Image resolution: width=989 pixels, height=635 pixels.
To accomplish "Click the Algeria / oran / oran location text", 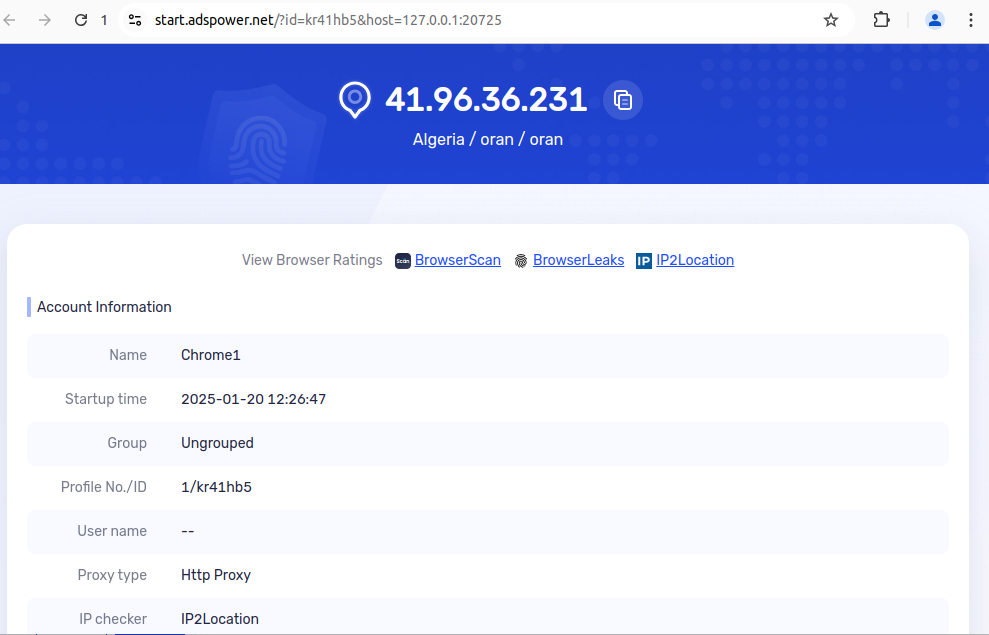I will coord(488,139).
